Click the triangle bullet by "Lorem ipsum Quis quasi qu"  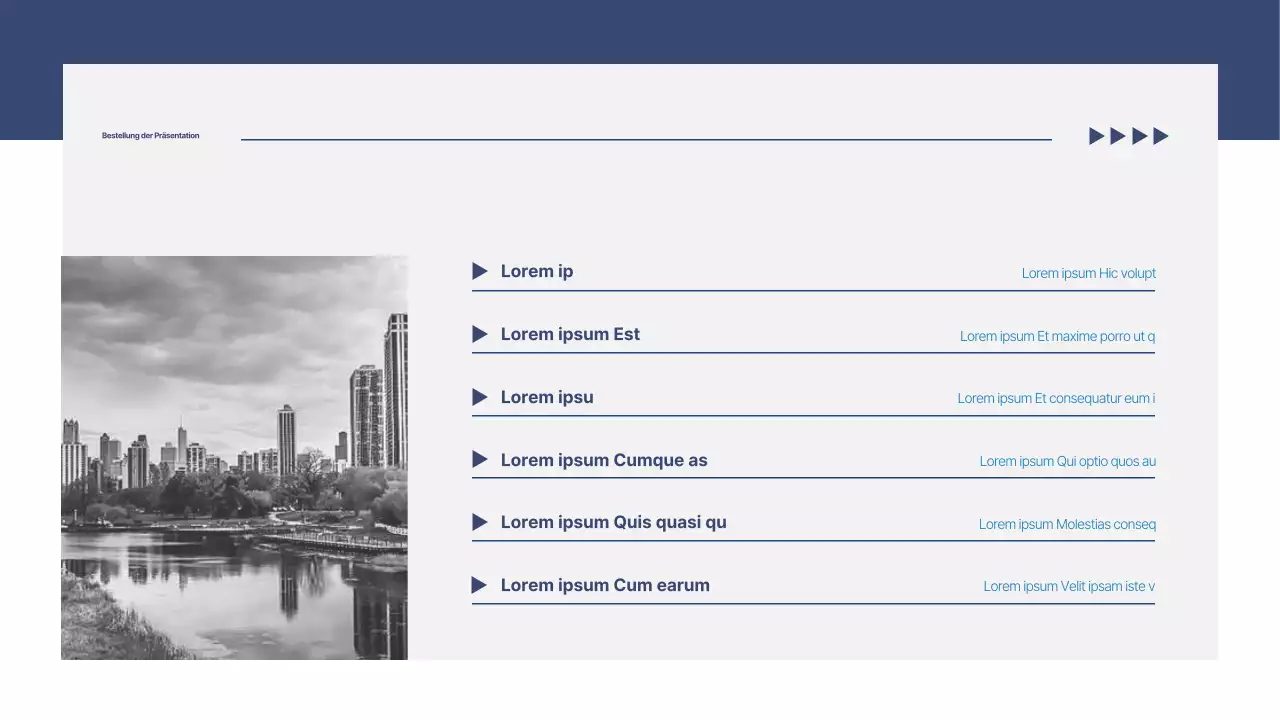pyautogui.click(x=479, y=522)
